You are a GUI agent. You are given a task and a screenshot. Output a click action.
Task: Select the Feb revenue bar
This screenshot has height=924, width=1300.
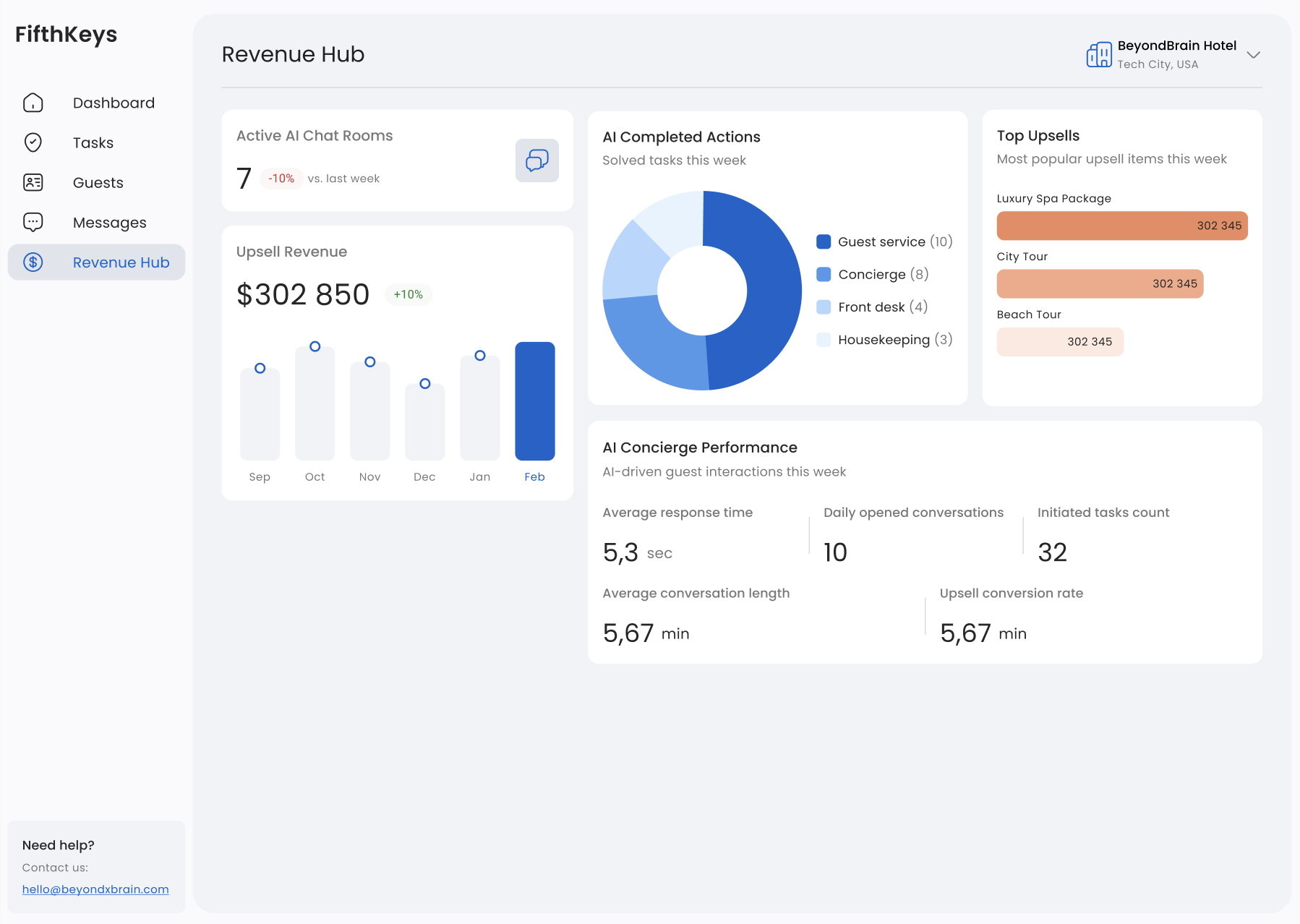534,401
